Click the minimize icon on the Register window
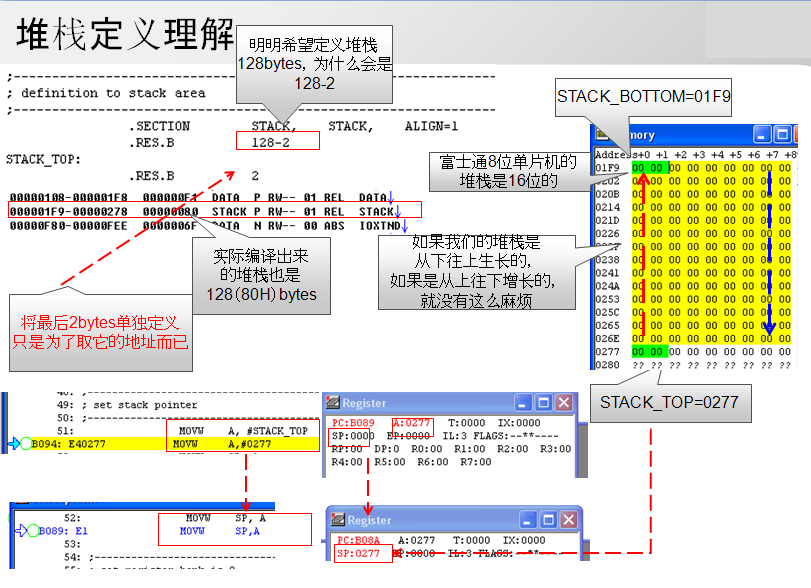 [523, 404]
